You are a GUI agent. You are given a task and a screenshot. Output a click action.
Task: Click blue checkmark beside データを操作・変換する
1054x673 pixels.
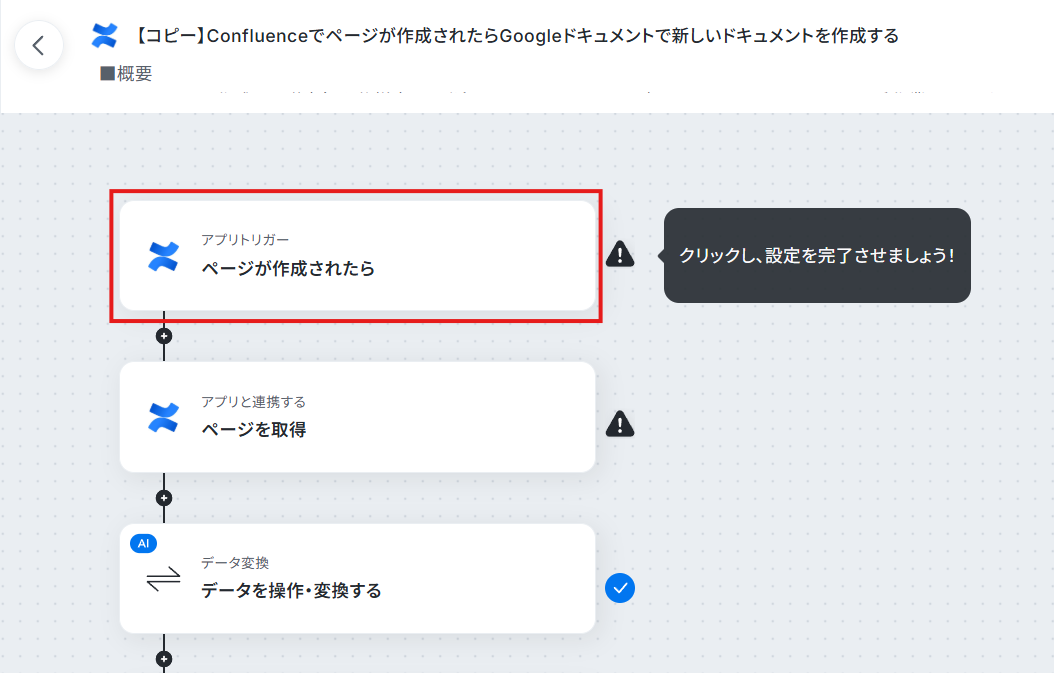[620, 588]
